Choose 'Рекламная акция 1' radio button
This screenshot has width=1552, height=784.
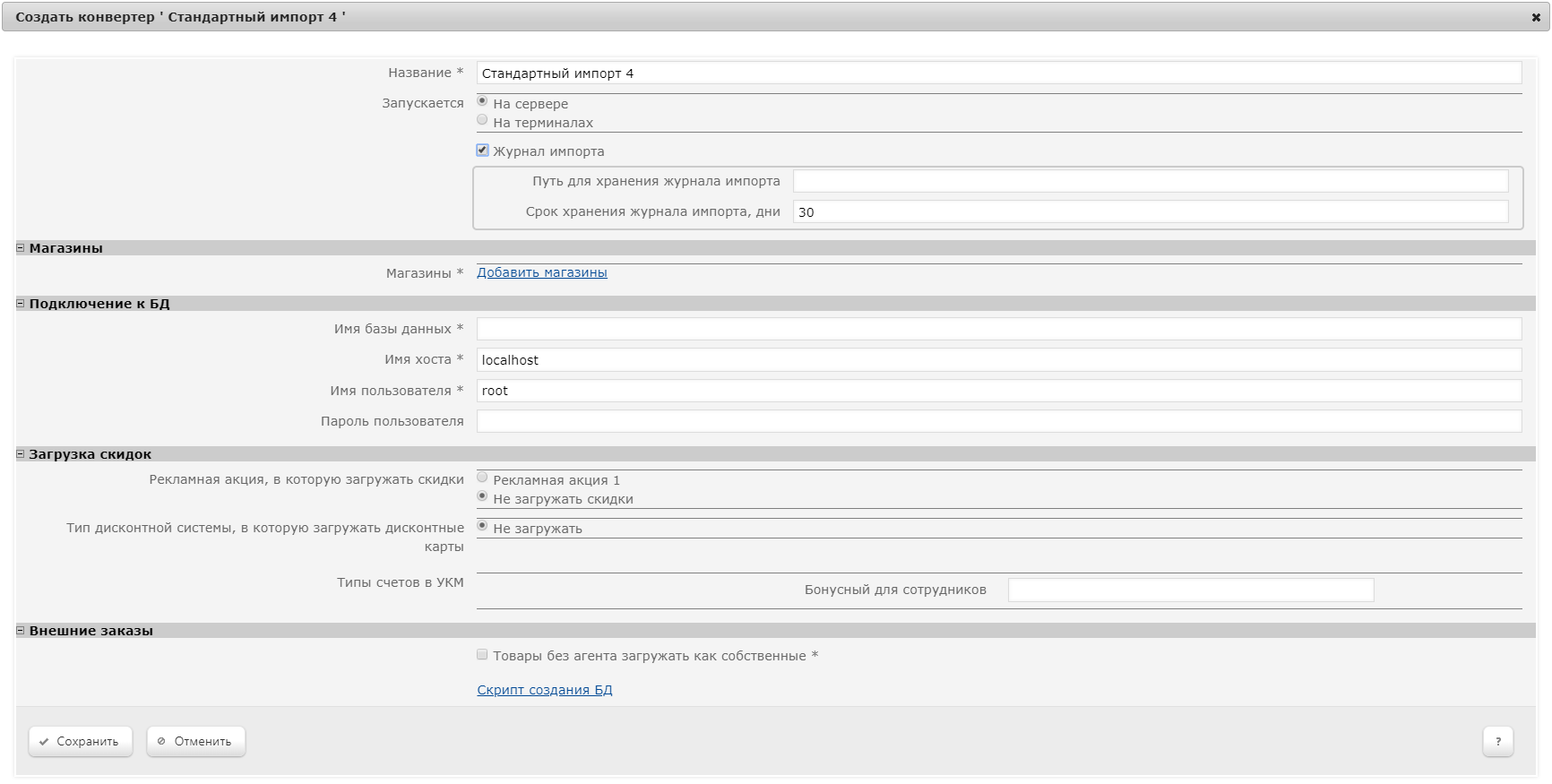482,478
